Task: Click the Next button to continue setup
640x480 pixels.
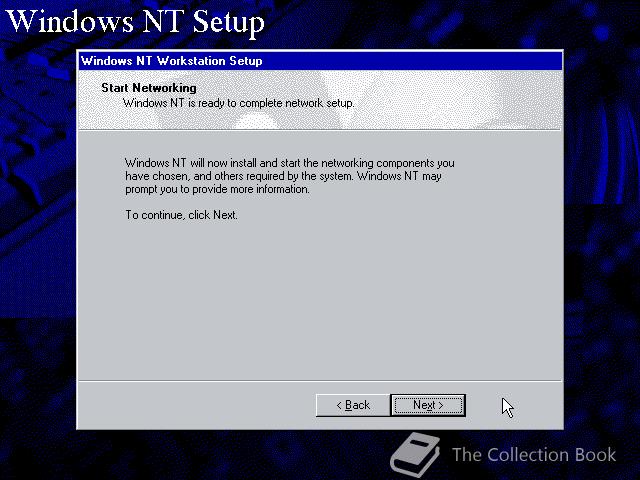Action: [428, 405]
